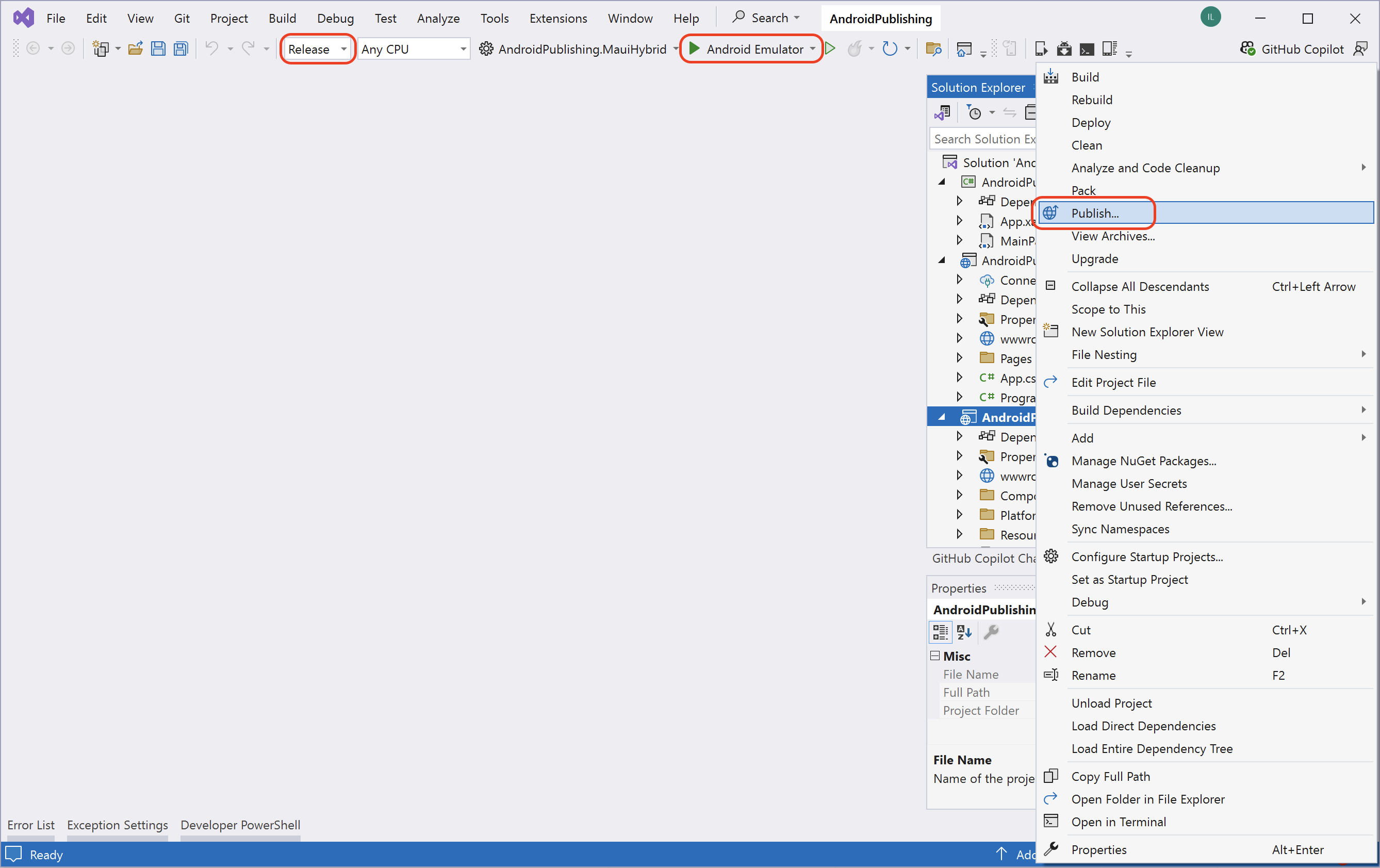Click the Find in Files folder icon
Image resolution: width=1380 pixels, height=868 pixels.
click(x=933, y=50)
